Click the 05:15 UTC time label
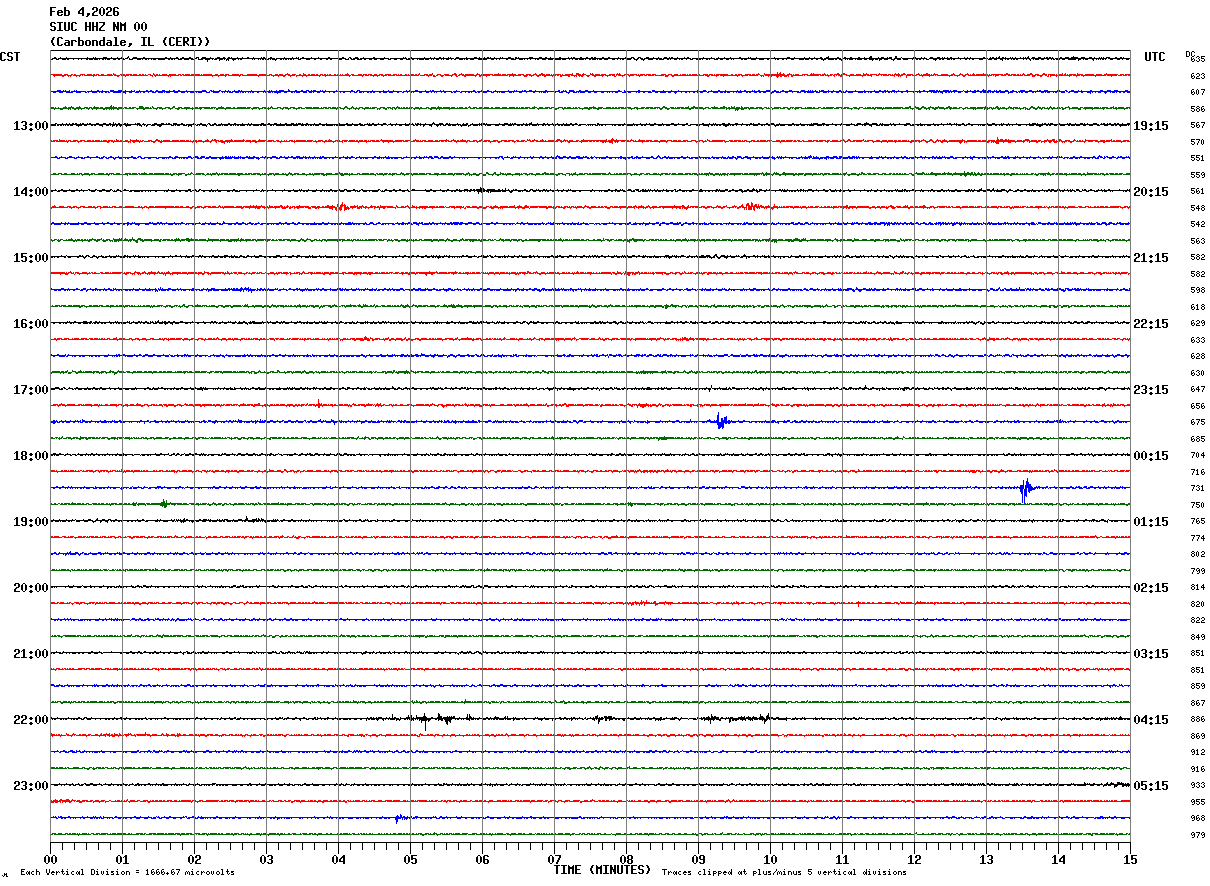Screen dimensions: 1210x886 [x=1151, y=785]
